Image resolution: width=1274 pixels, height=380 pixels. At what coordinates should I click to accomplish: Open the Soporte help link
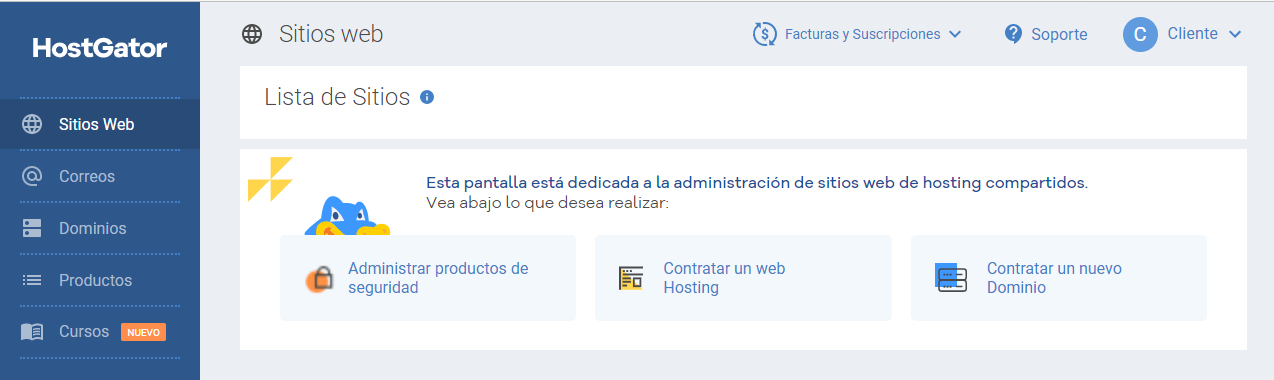1046,34
